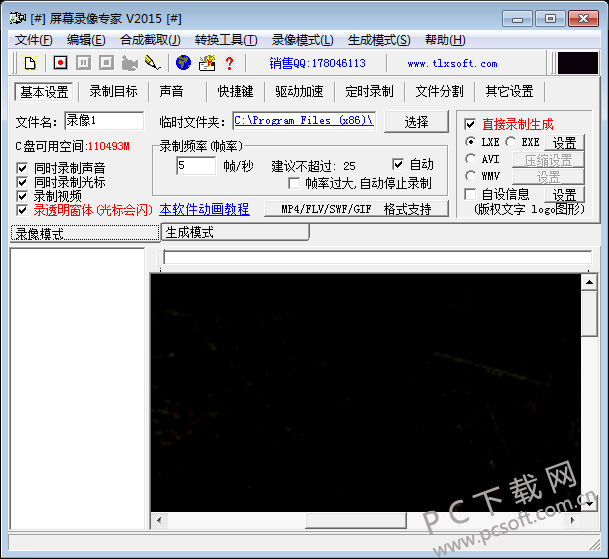Click the scroll up arrow of preview
The width and height of the screenshot is (609, 559).
589,282
